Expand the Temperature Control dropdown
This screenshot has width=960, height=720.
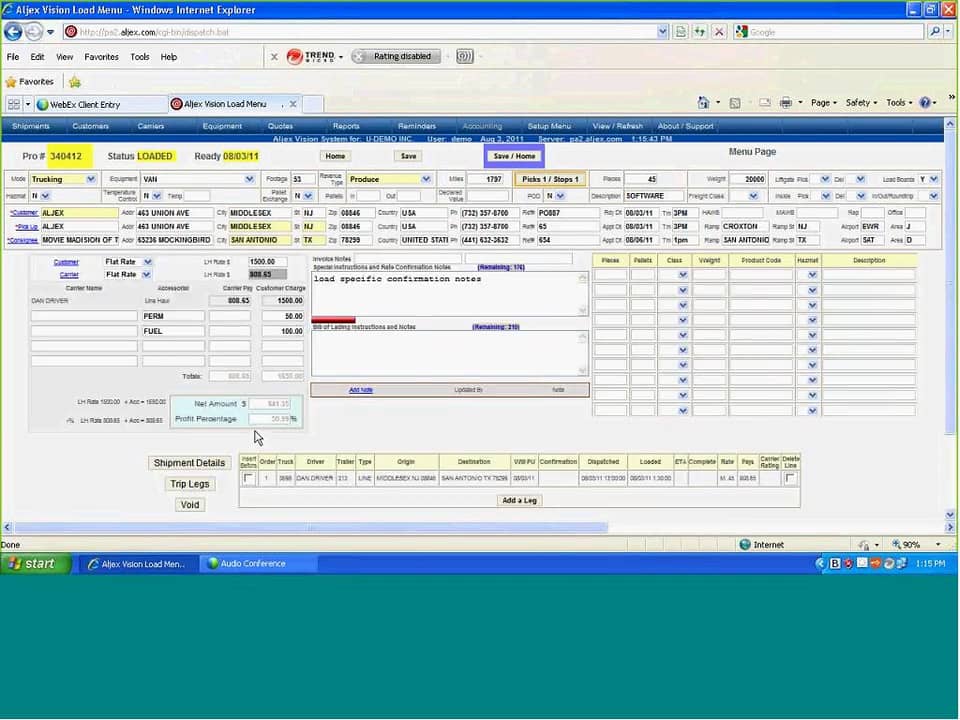coord(157,196)
